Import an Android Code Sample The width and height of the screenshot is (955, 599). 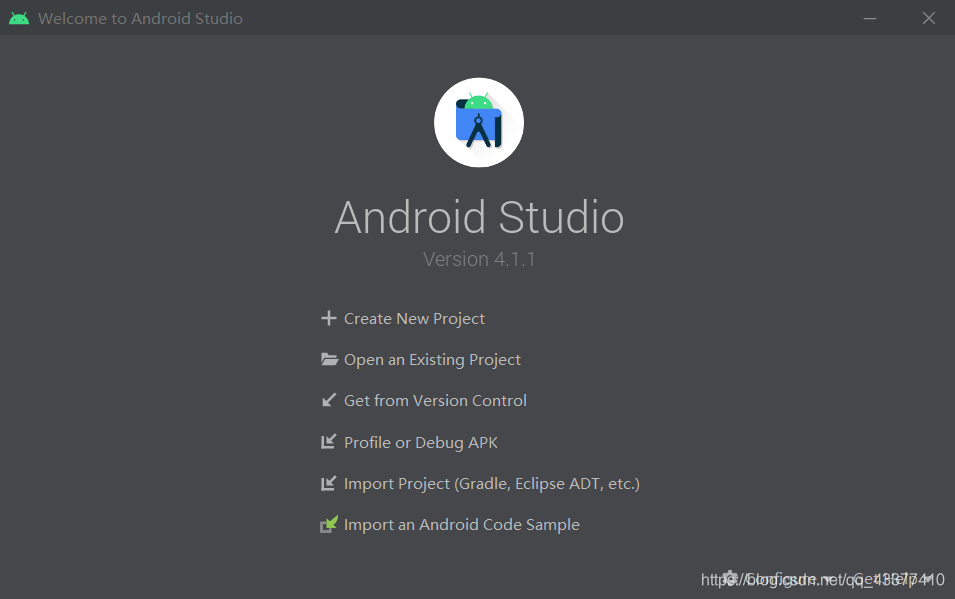(x=450, y=525)
